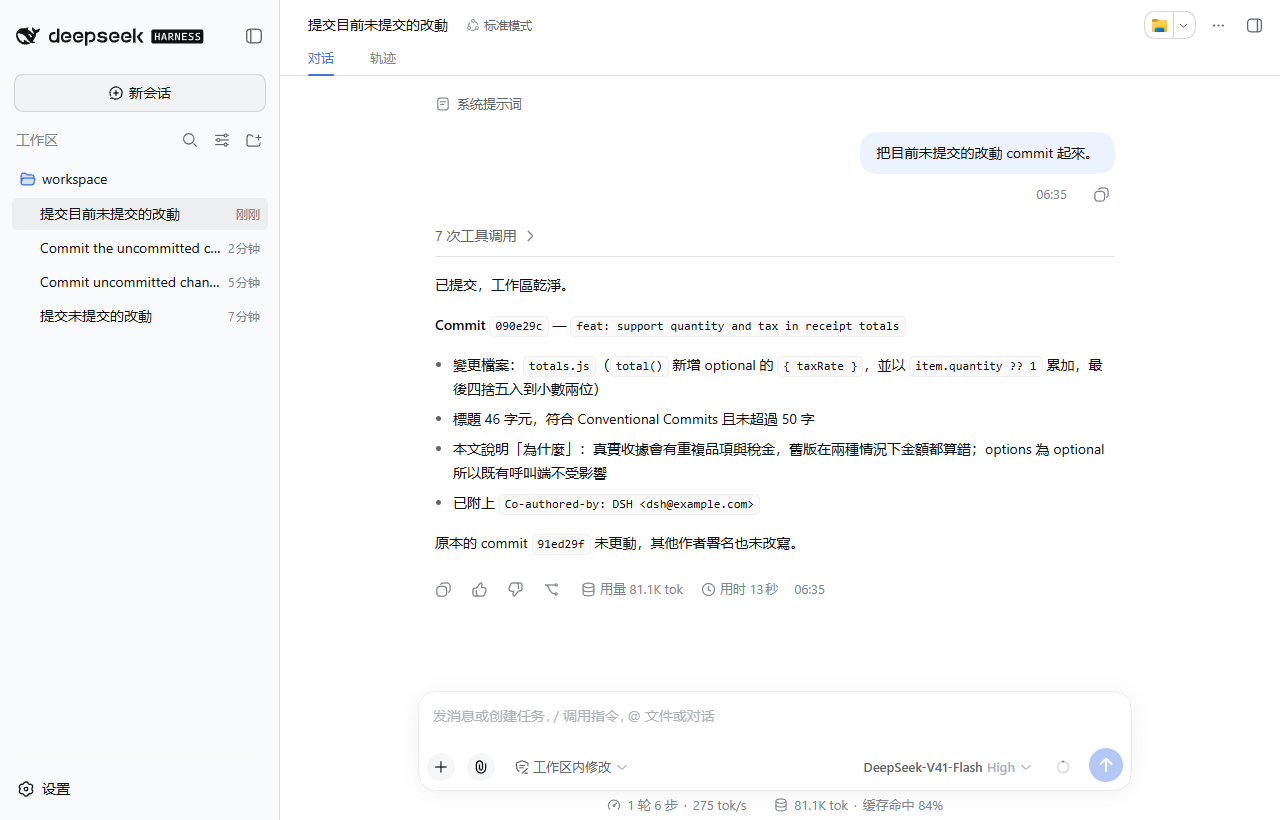This screenshot has width=1280, height=820.
Task: Copy the assistant reply
Action: pyautogui.click(x=443, y=590)
